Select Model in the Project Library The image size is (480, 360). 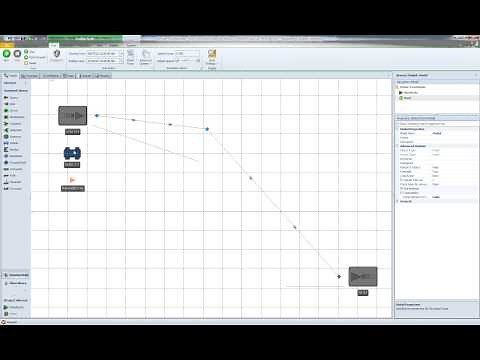[x=10, y=314]
